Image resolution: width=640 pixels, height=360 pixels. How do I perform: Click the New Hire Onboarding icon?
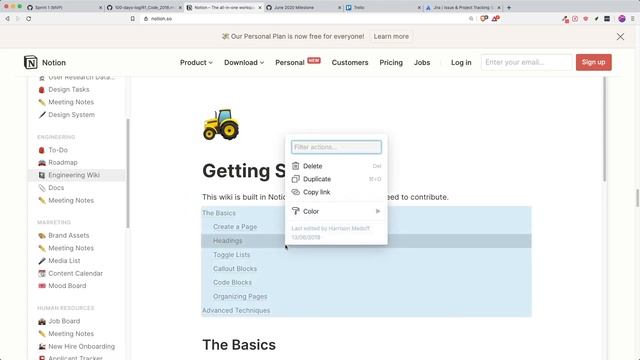[x=42, y=347]
